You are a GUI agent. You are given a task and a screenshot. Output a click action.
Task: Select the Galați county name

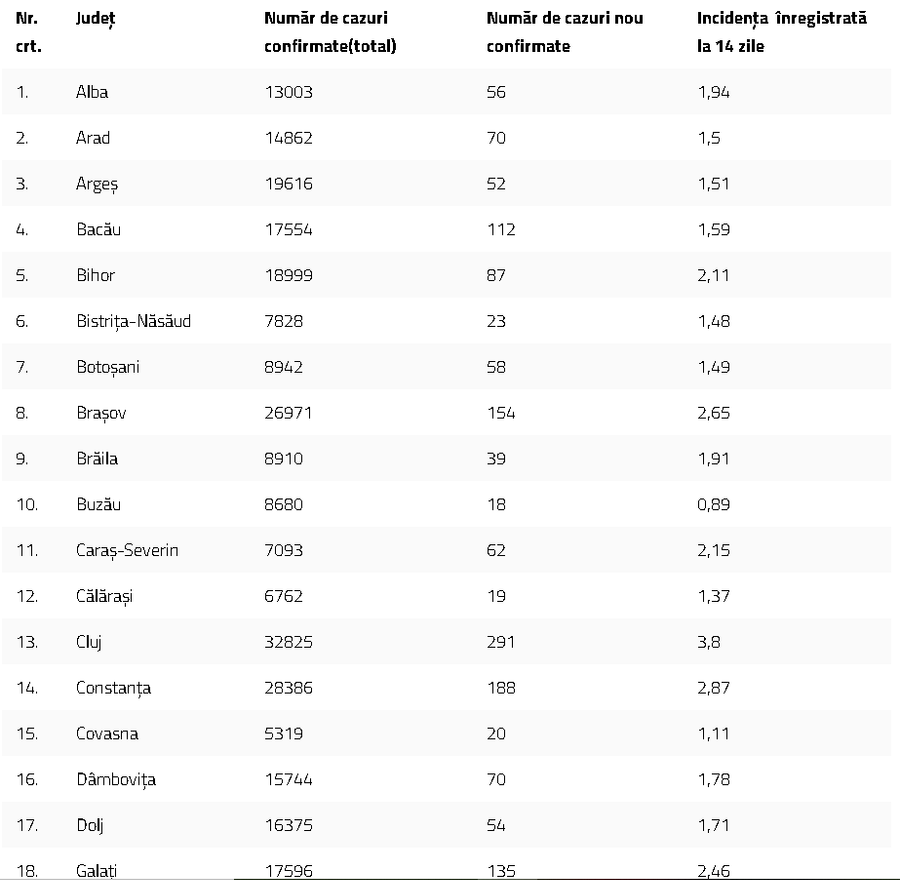pos(96,871)
